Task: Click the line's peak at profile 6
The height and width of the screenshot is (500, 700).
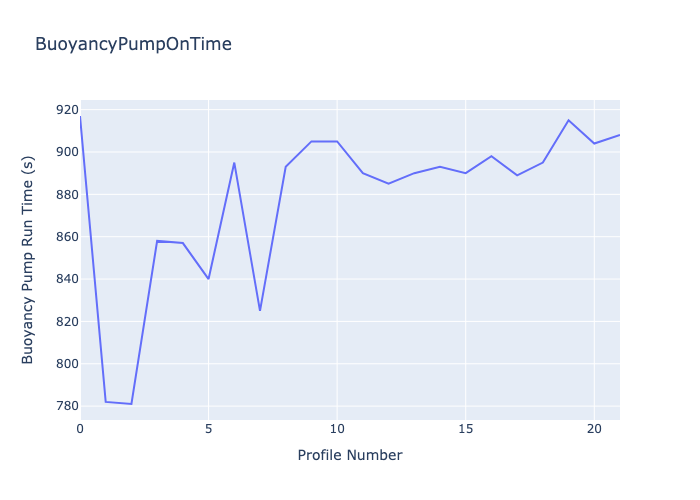Action: pyautogui.click(x=234, y=163)
